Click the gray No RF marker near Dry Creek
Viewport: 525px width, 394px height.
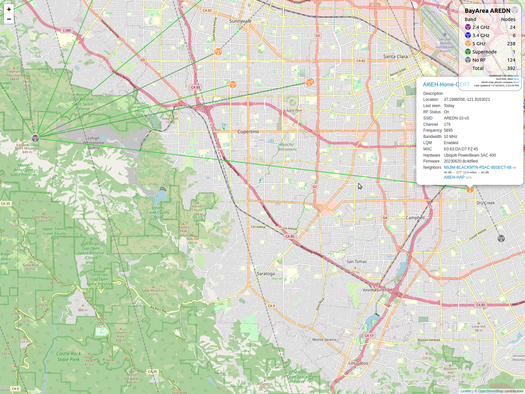pyautogui.click(x=501, y=238)
